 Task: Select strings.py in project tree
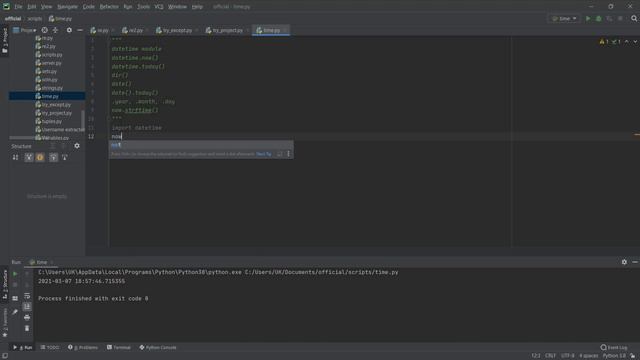(x=49, y=88)
